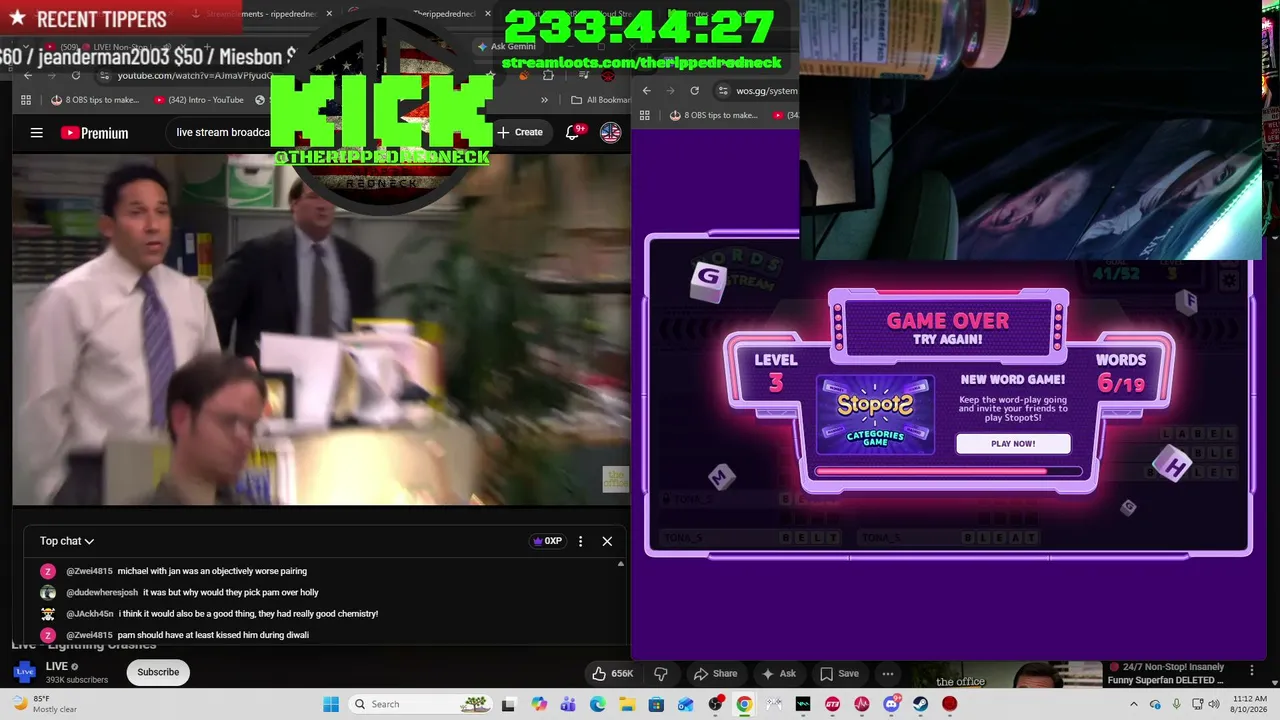Open live chat more options menu
The image size is (1280, 720).
[x=580, y=541]
